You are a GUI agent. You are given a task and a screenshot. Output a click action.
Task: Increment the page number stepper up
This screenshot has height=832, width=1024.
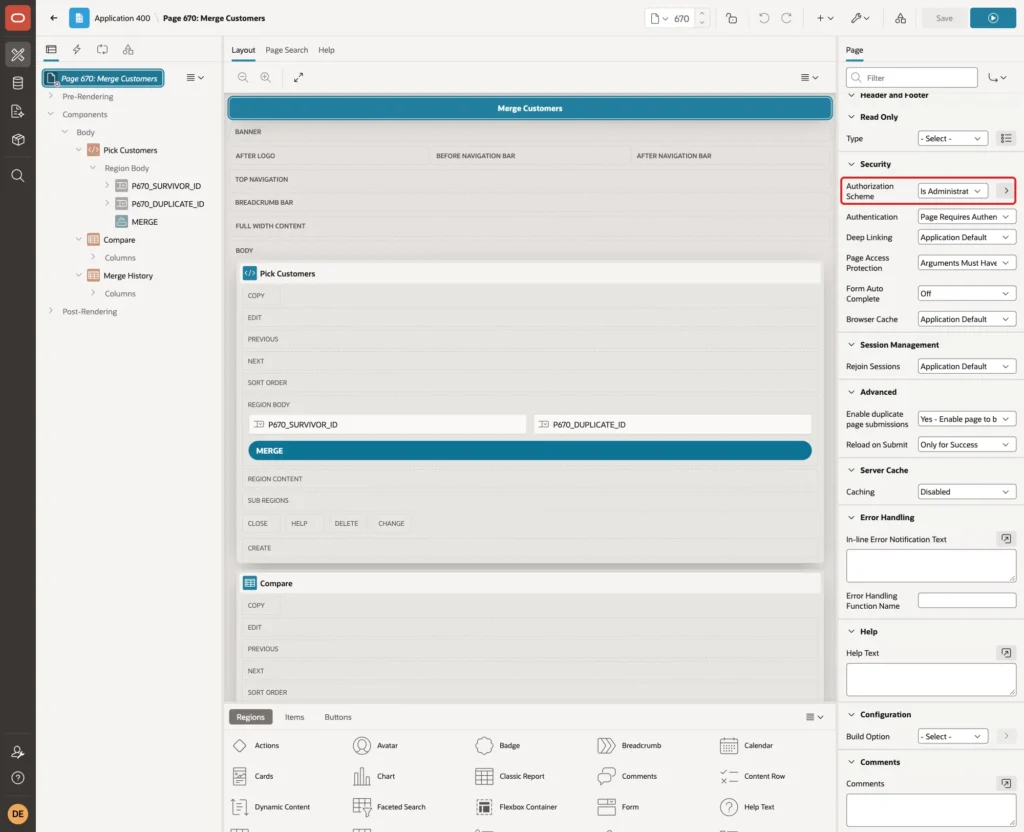pyautogui.click(x=702, y=13)
